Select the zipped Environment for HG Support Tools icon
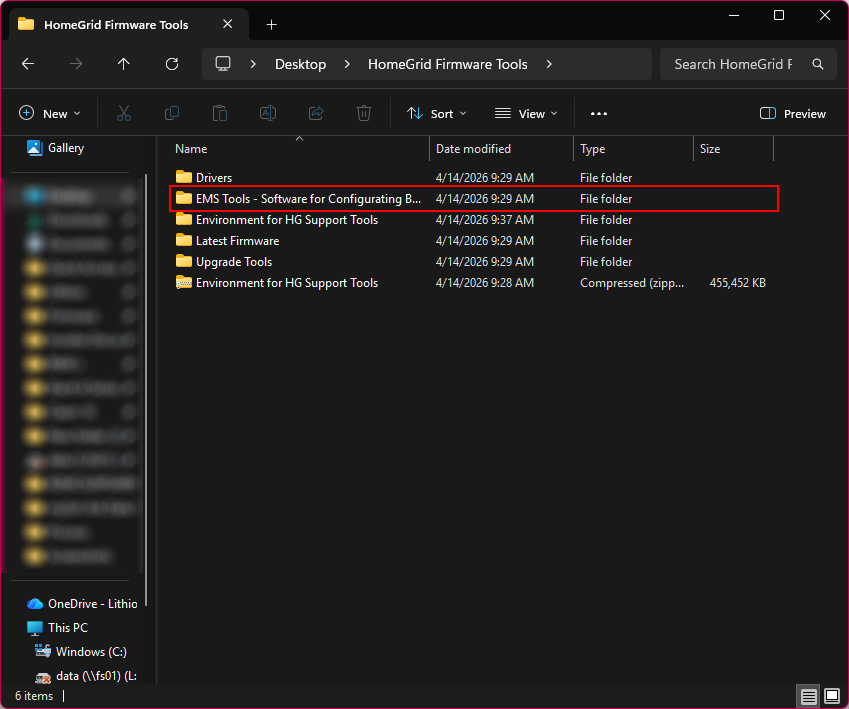 pyautogui.click(x=184, y=283)
